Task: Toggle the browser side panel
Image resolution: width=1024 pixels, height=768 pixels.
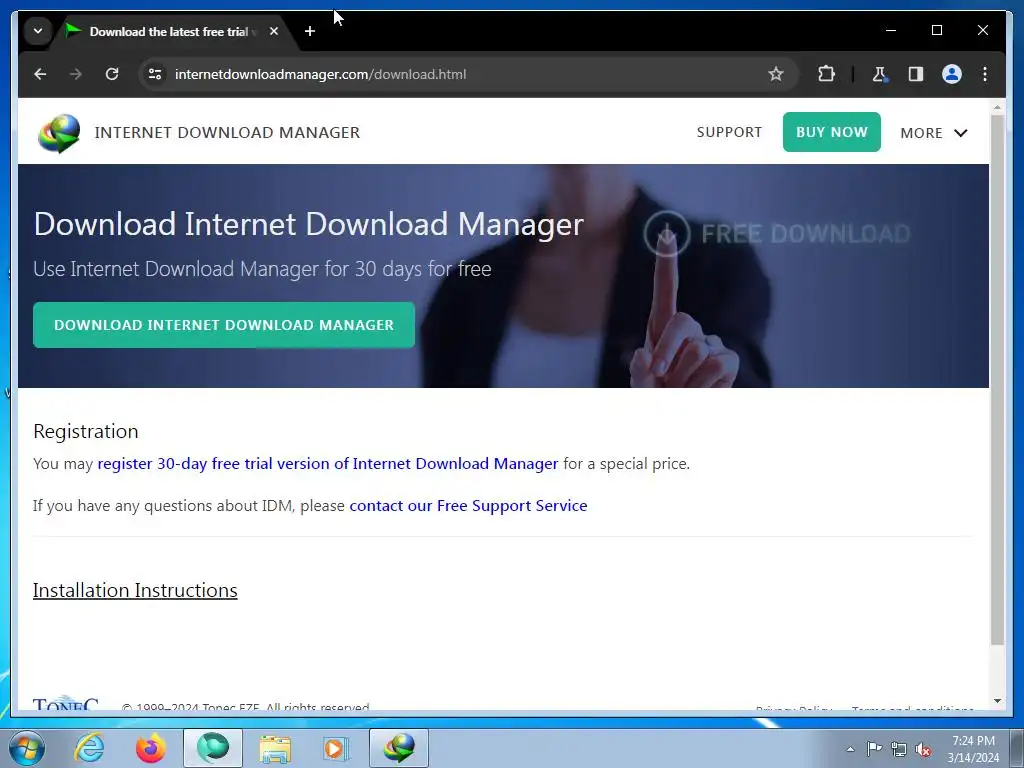Action: tap(916, 74)
